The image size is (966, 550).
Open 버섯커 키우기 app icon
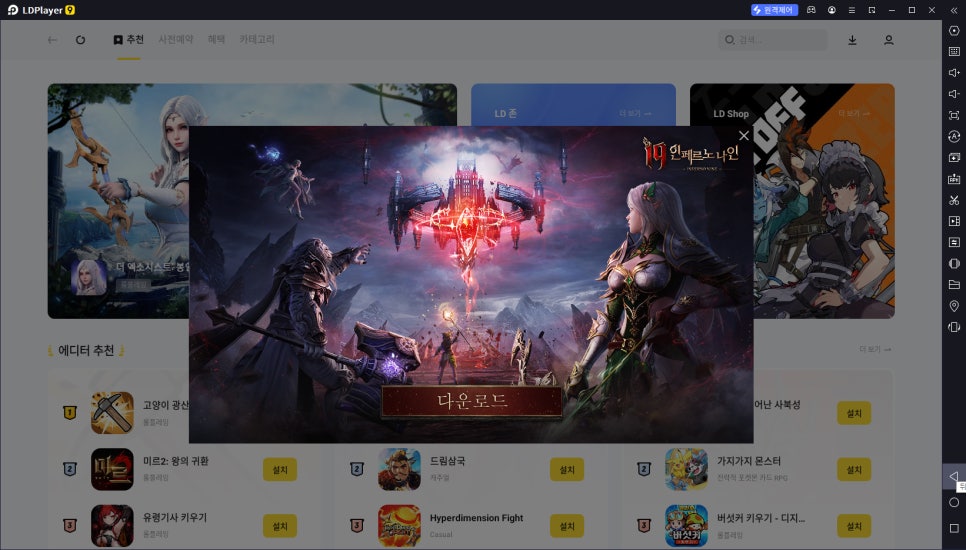[x=686, y=526]
